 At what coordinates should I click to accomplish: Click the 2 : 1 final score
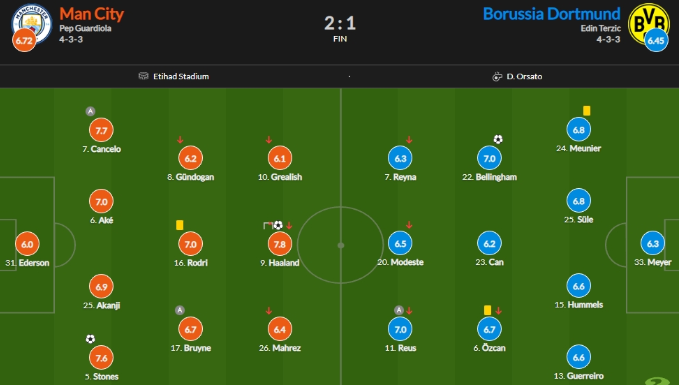coord(340,23)
